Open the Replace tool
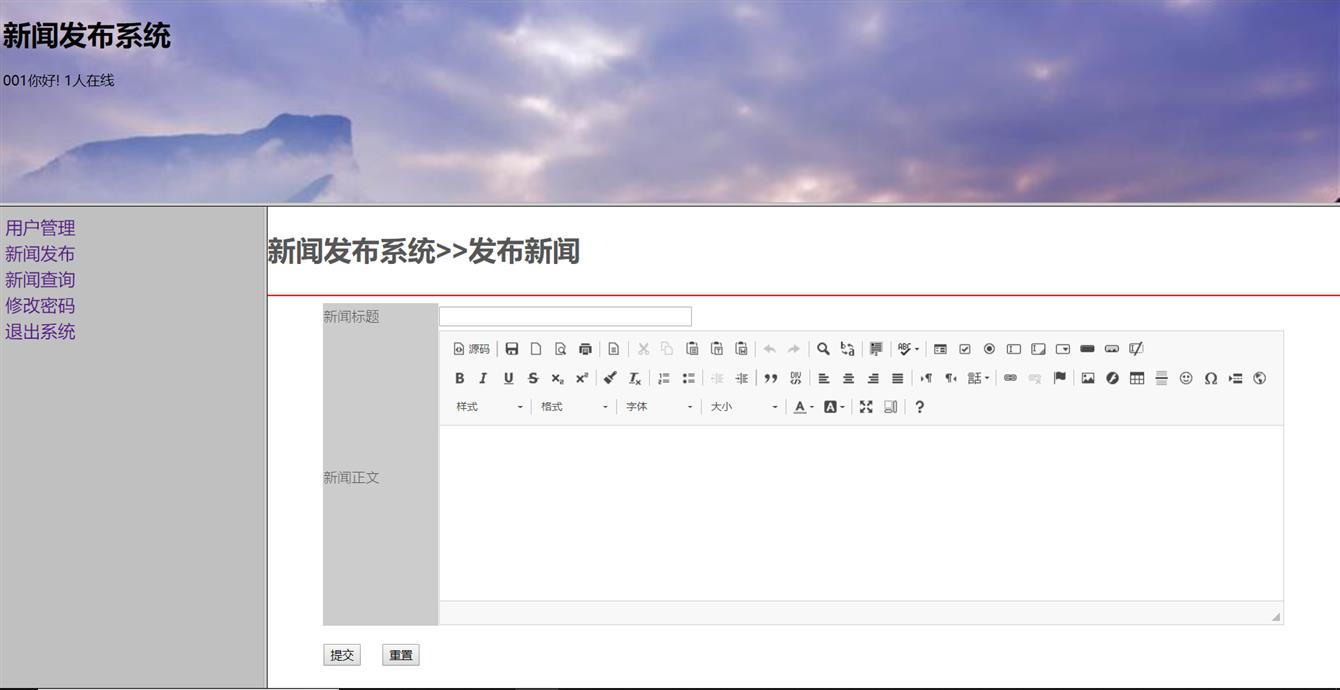This screenshot has height=690, width=1340. click(x=847, y=349)
